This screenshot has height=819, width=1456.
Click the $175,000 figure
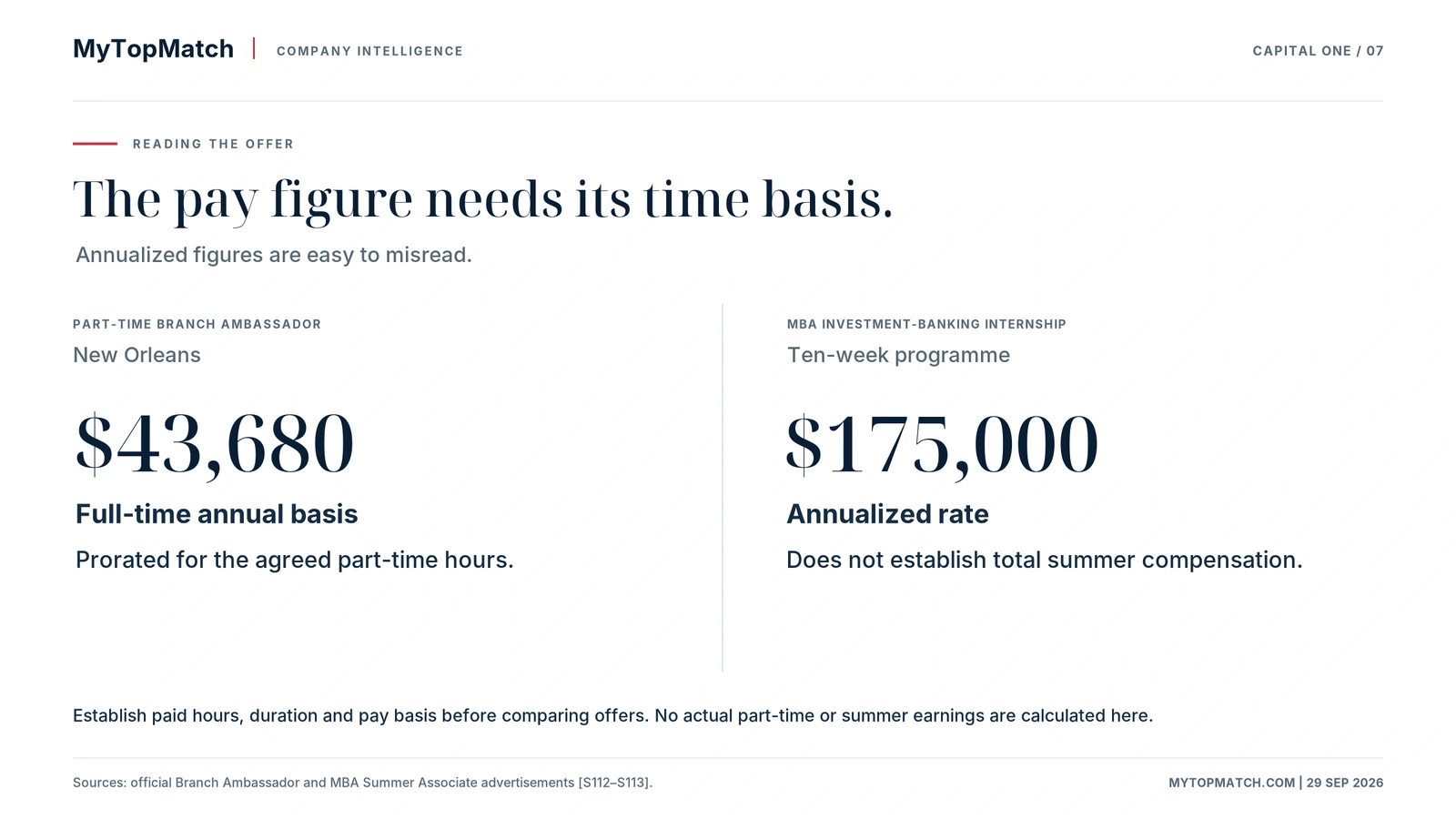(943, 444)
